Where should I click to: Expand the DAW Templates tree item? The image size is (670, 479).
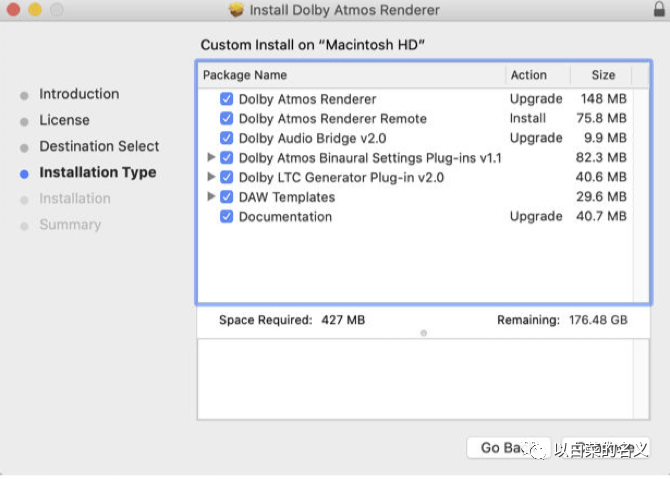(x=211, y=197)
